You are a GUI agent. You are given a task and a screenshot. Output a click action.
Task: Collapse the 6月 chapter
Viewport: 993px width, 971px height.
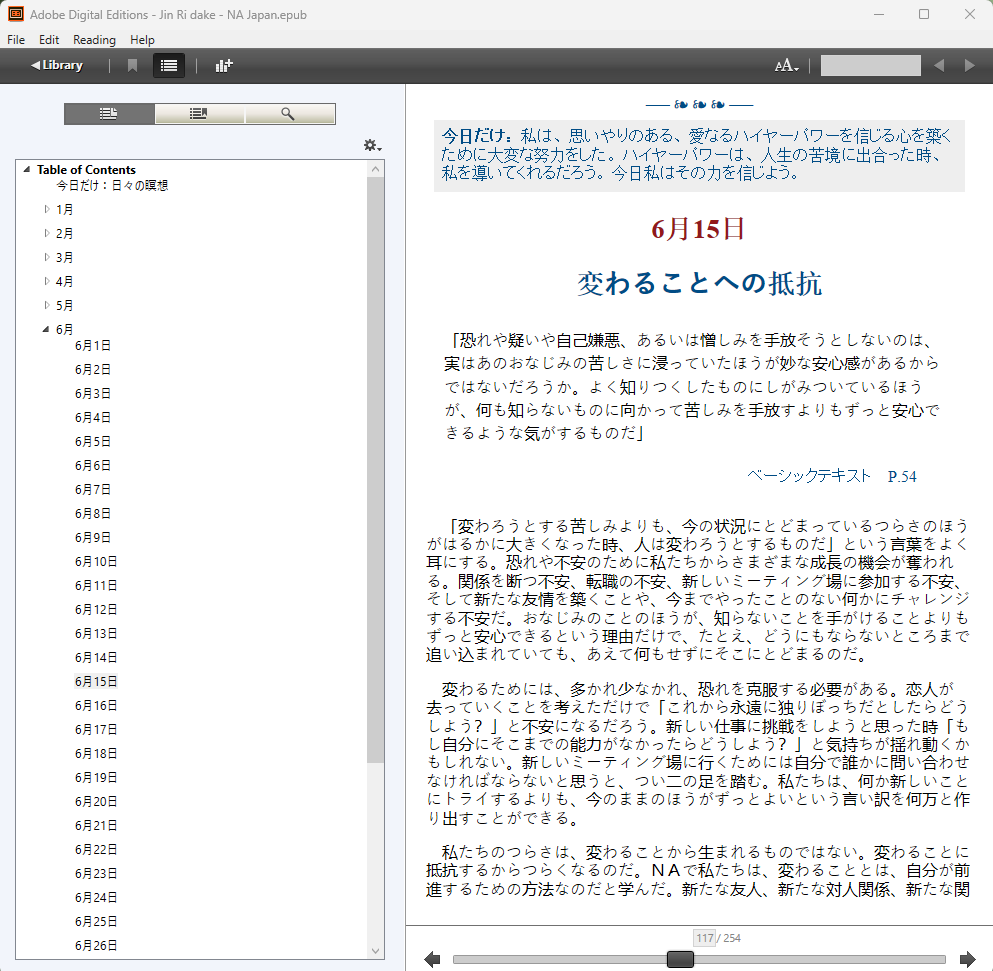(46, 329)
